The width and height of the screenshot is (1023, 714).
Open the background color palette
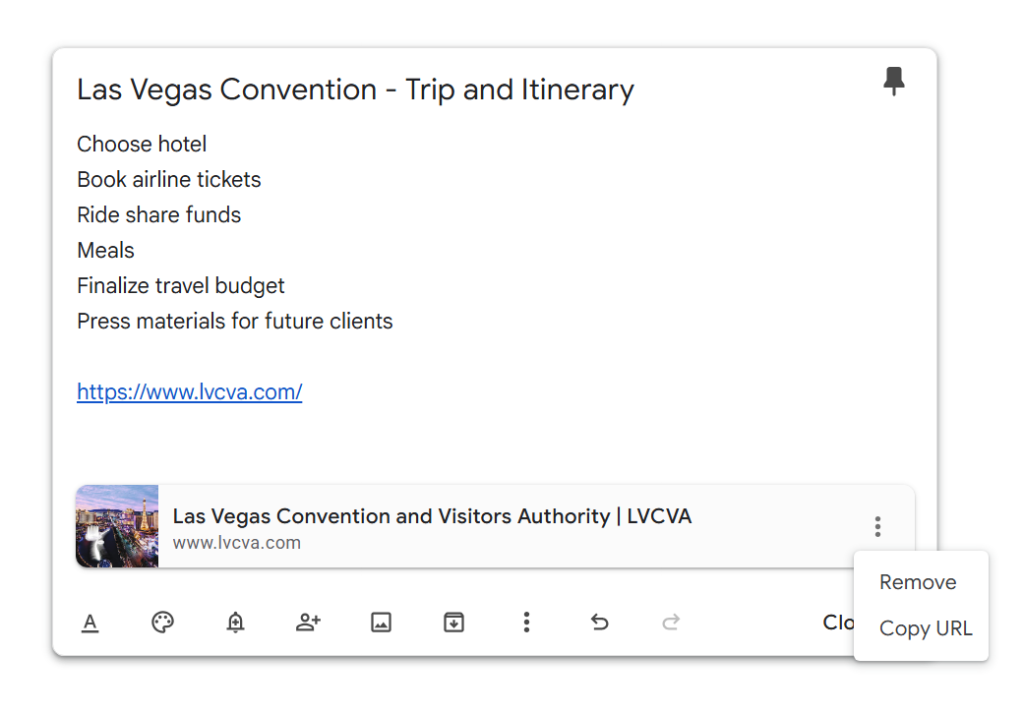point(163,622)
